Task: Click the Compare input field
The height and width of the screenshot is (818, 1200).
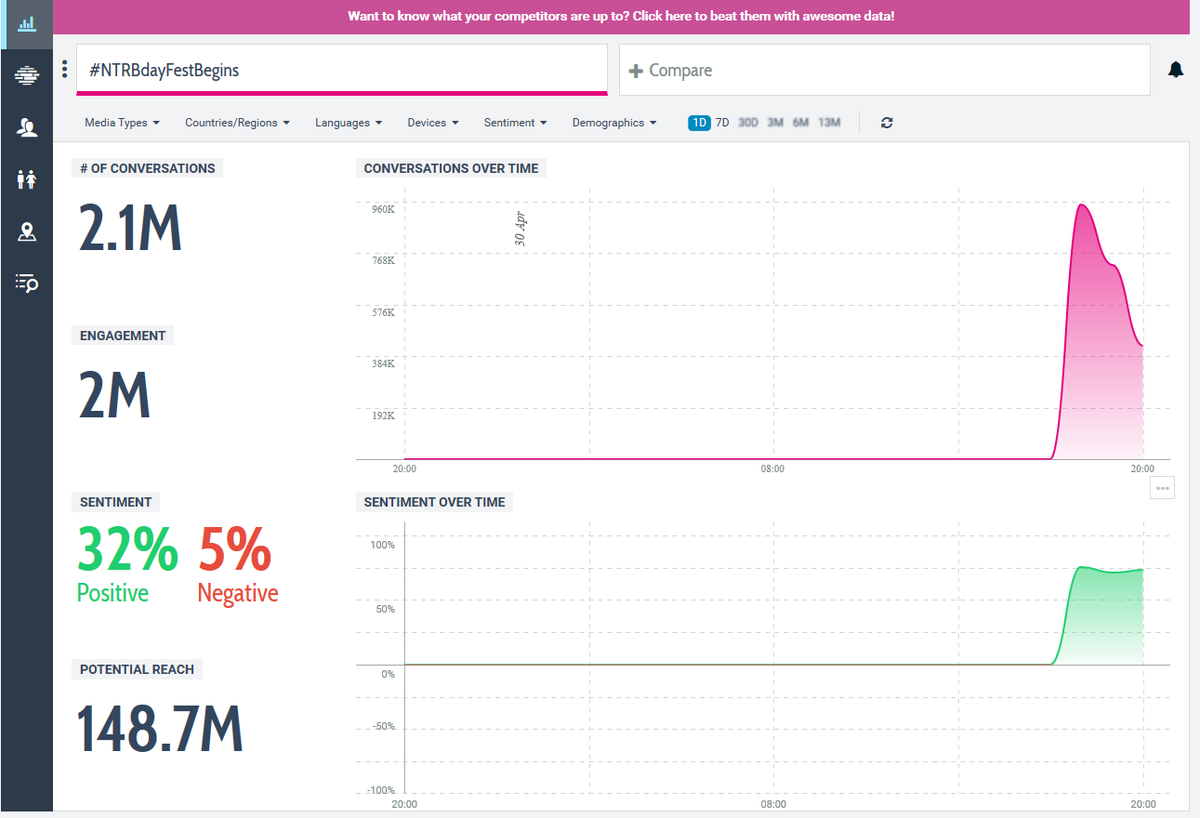Action: [x=885, y=70]
